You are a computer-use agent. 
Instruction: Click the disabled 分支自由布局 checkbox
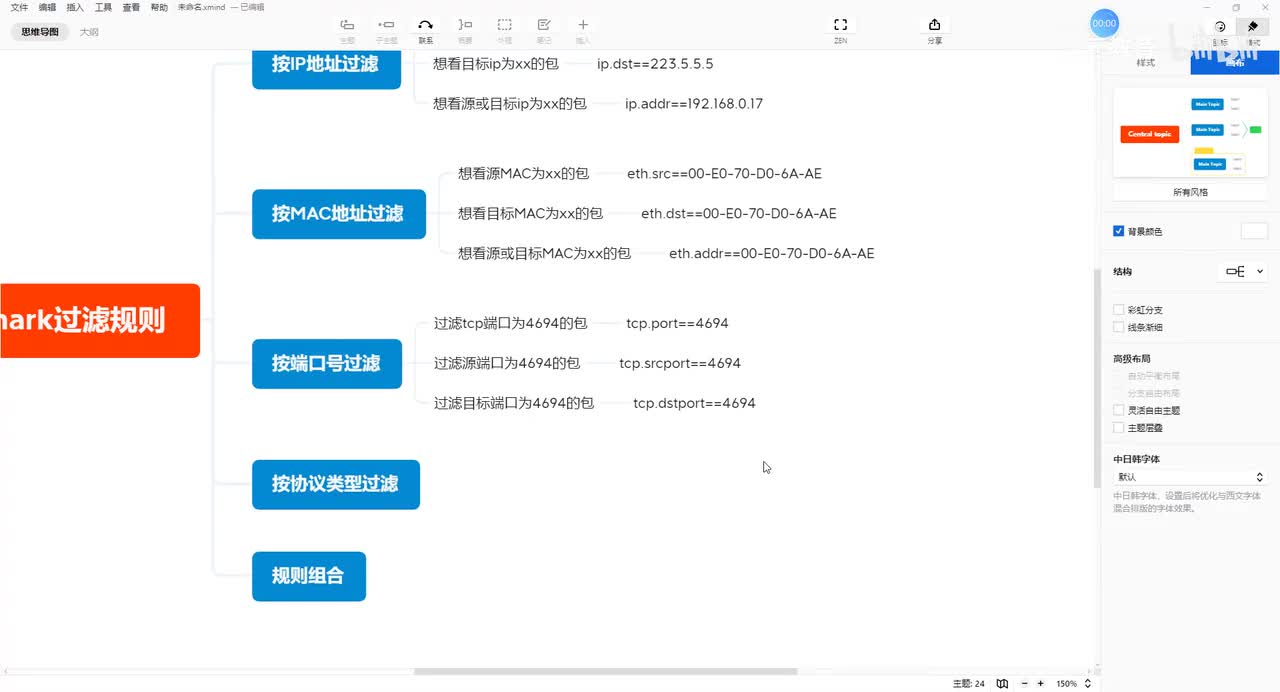pyautogui.click(x=1119, y=393)
